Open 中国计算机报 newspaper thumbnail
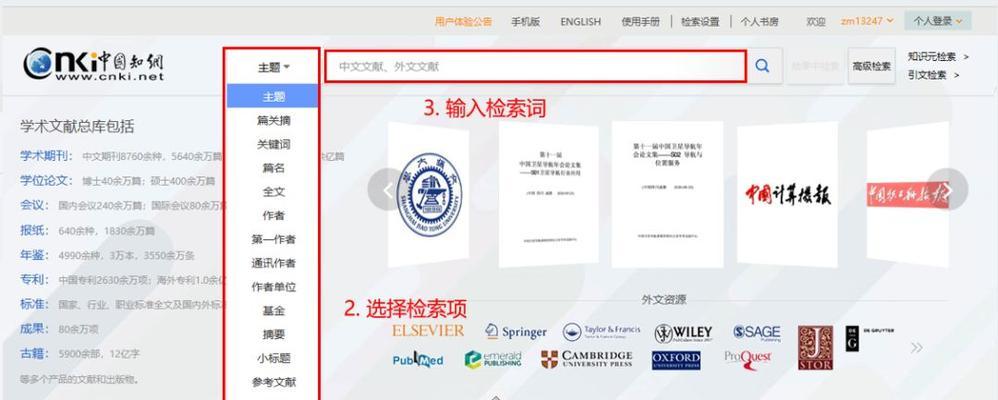The width and height of the screenshot is (998, 400). 787,194
